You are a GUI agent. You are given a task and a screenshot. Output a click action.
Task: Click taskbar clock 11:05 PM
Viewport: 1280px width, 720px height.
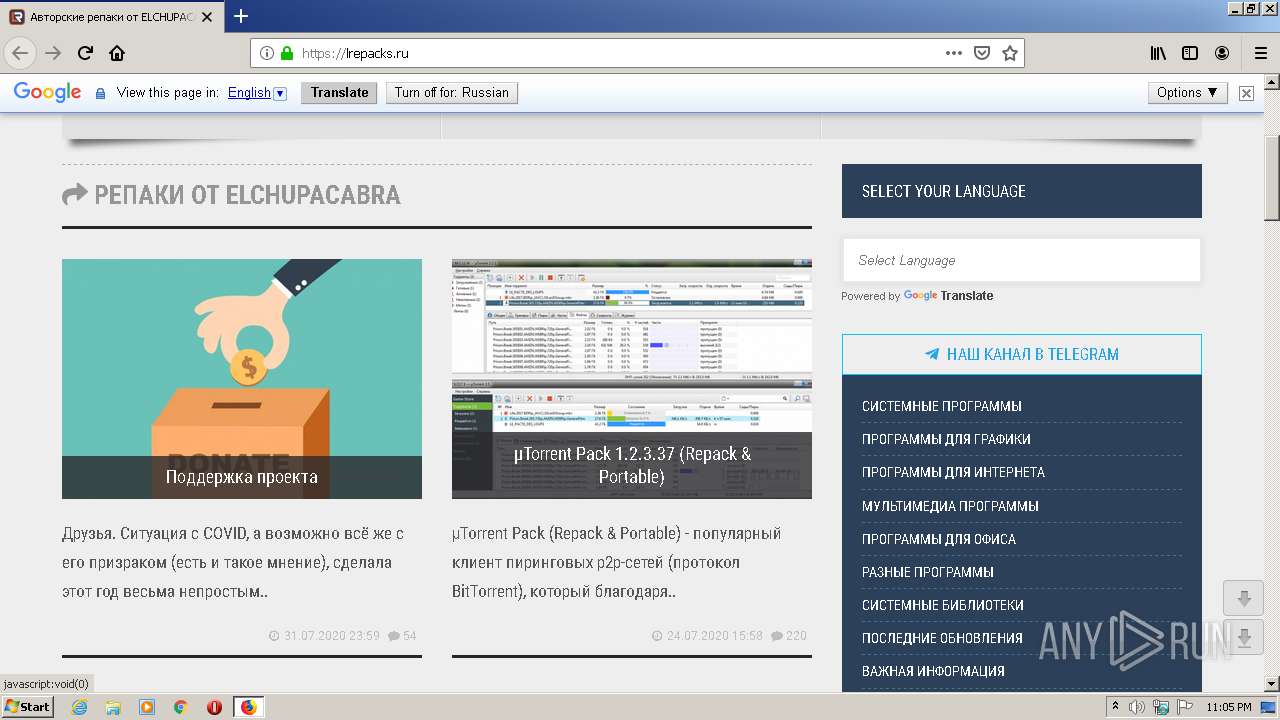(1228, 707)
